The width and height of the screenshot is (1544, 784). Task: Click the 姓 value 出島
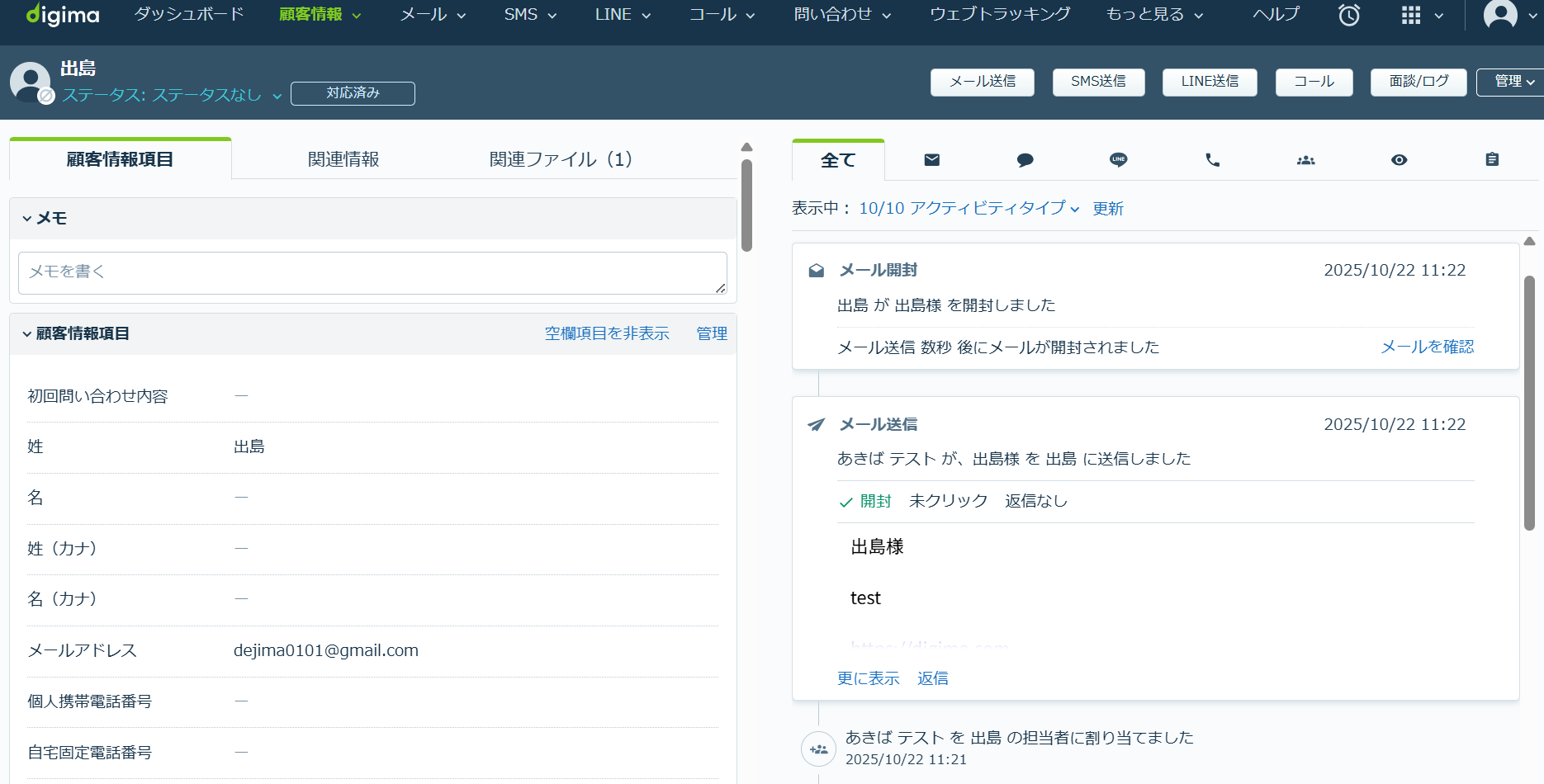(249, 447)
